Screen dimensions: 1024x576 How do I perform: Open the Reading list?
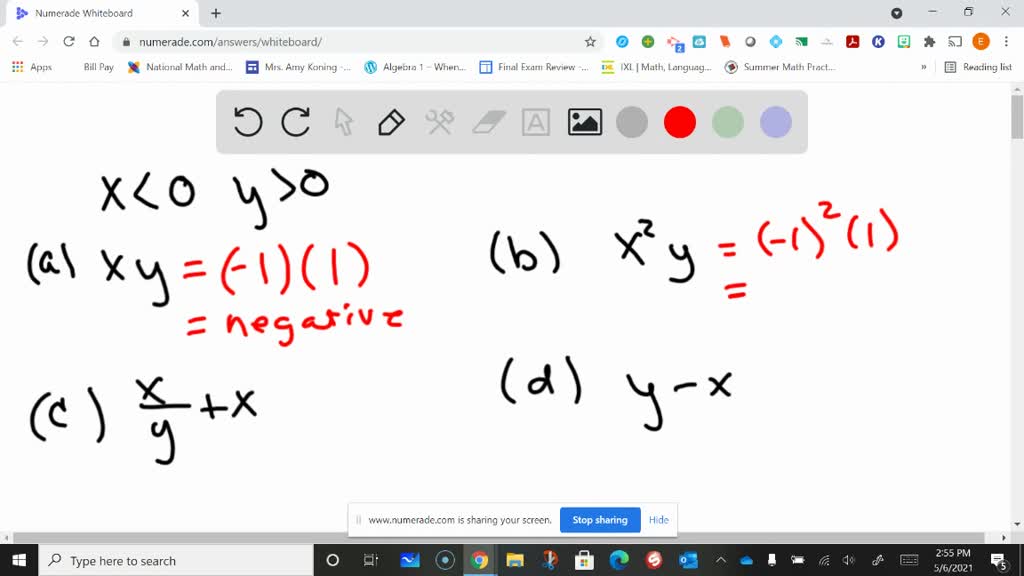coord(978,67)
